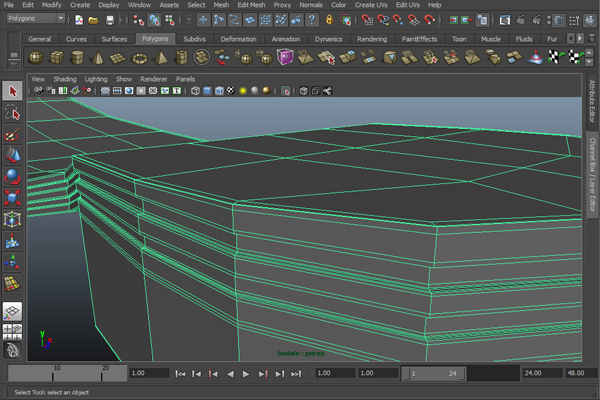Choose the Paint Selection tool
The height and width of the screenshot is (400, 600).
point(12,134)
